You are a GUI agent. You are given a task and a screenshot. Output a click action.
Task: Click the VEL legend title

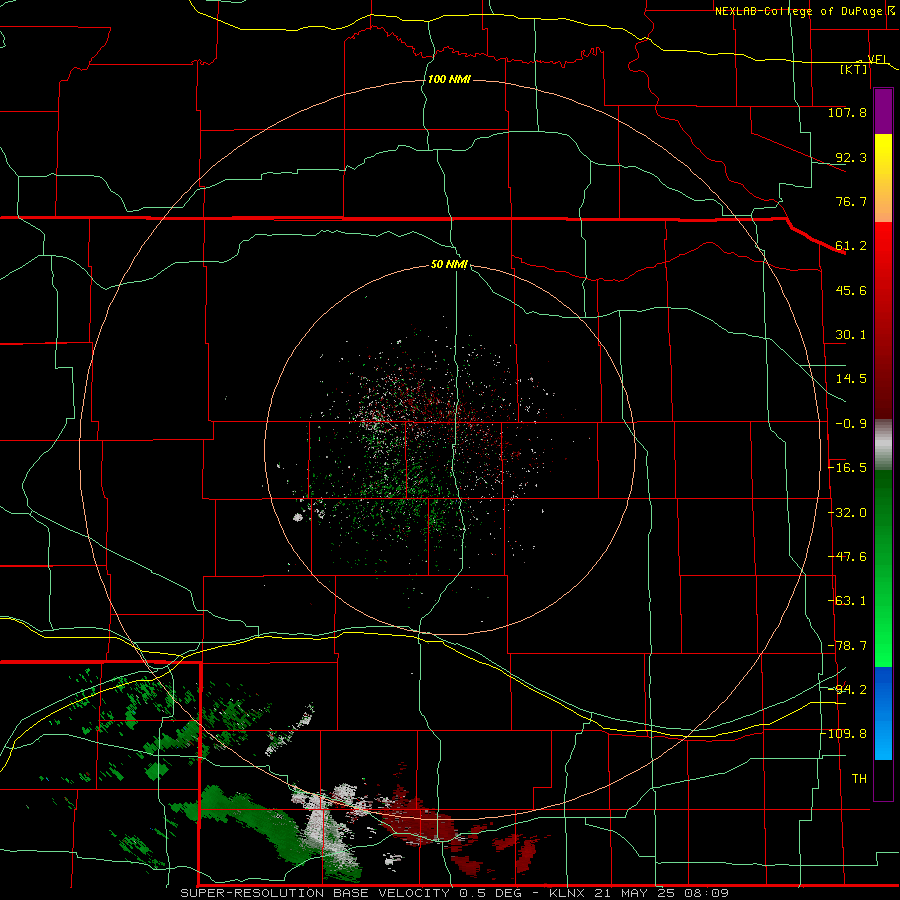pos(878,59)
